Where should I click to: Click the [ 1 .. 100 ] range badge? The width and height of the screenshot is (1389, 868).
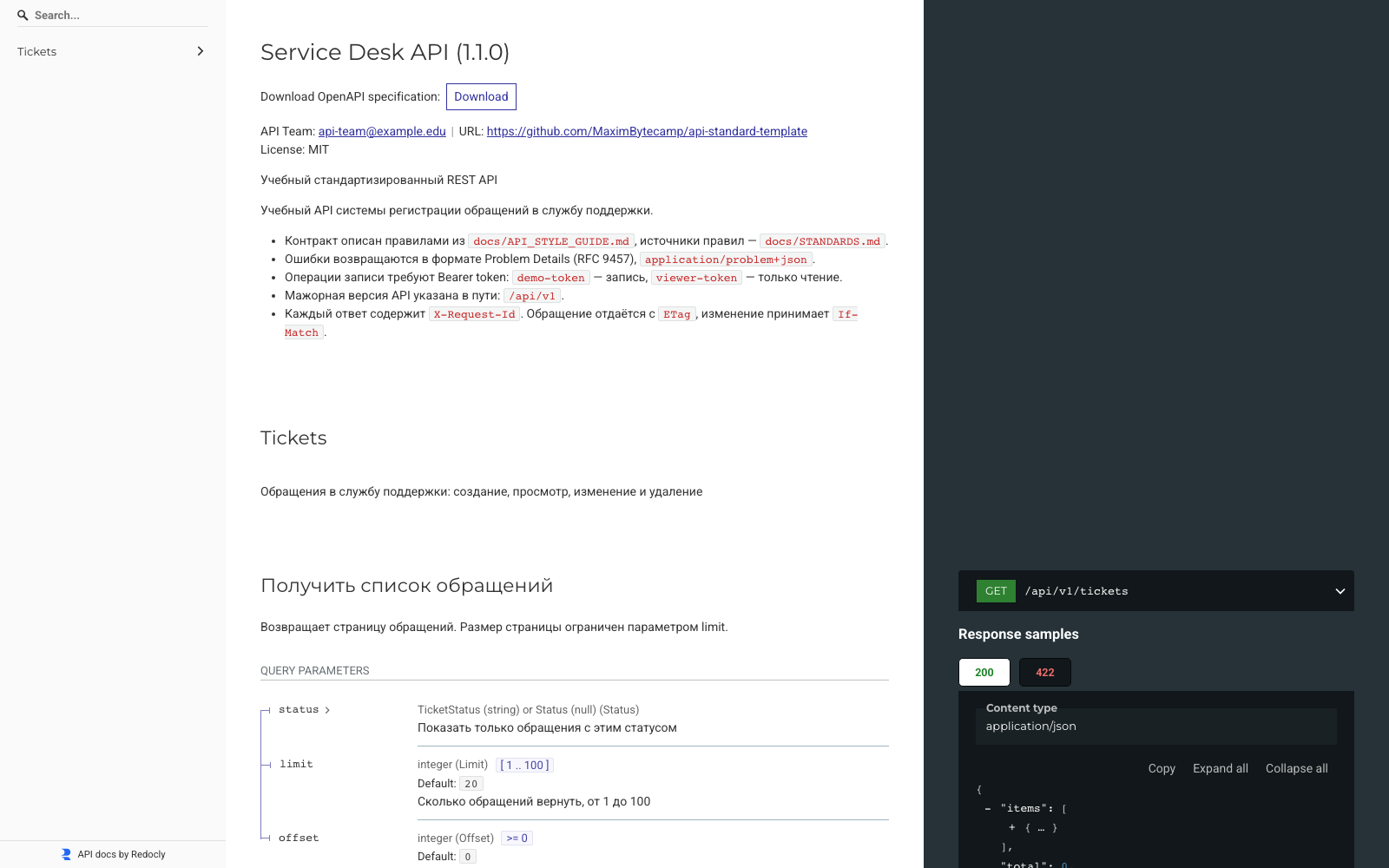point(525,765)
